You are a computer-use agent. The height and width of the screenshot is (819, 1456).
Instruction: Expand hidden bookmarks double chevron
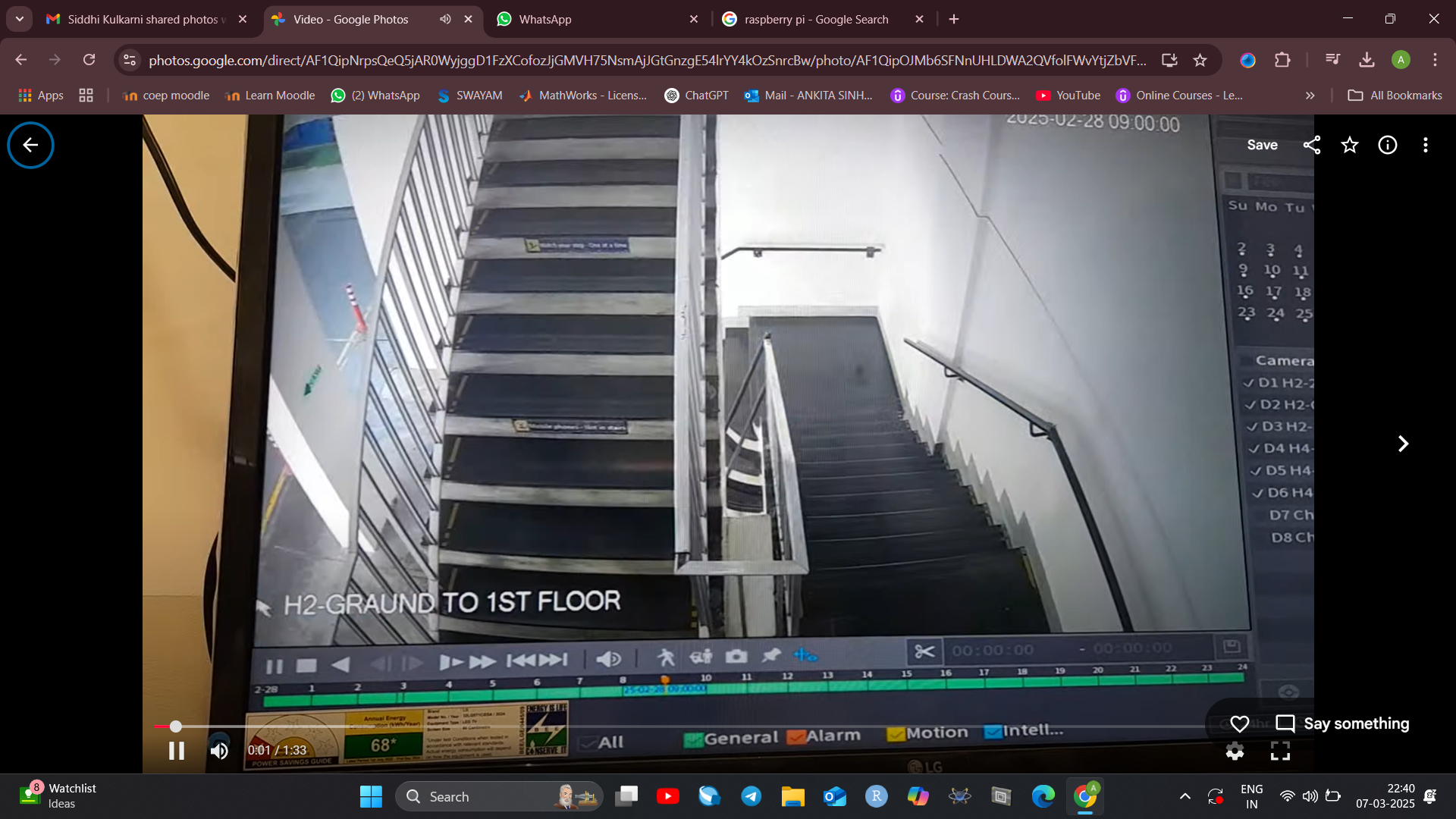pos(1310,96)
